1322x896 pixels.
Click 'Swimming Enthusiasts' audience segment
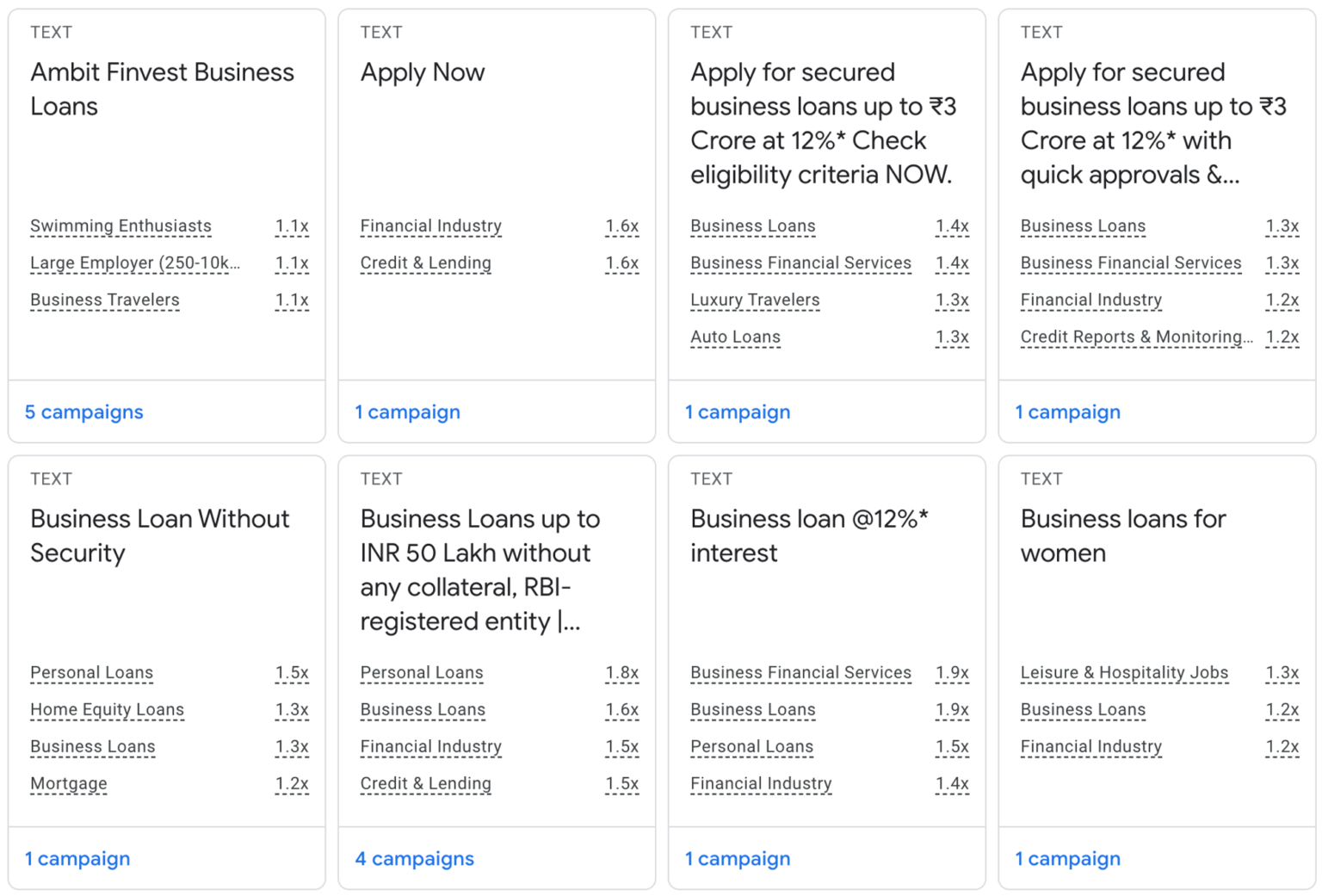pyautogui.click(x=120, y=226)
